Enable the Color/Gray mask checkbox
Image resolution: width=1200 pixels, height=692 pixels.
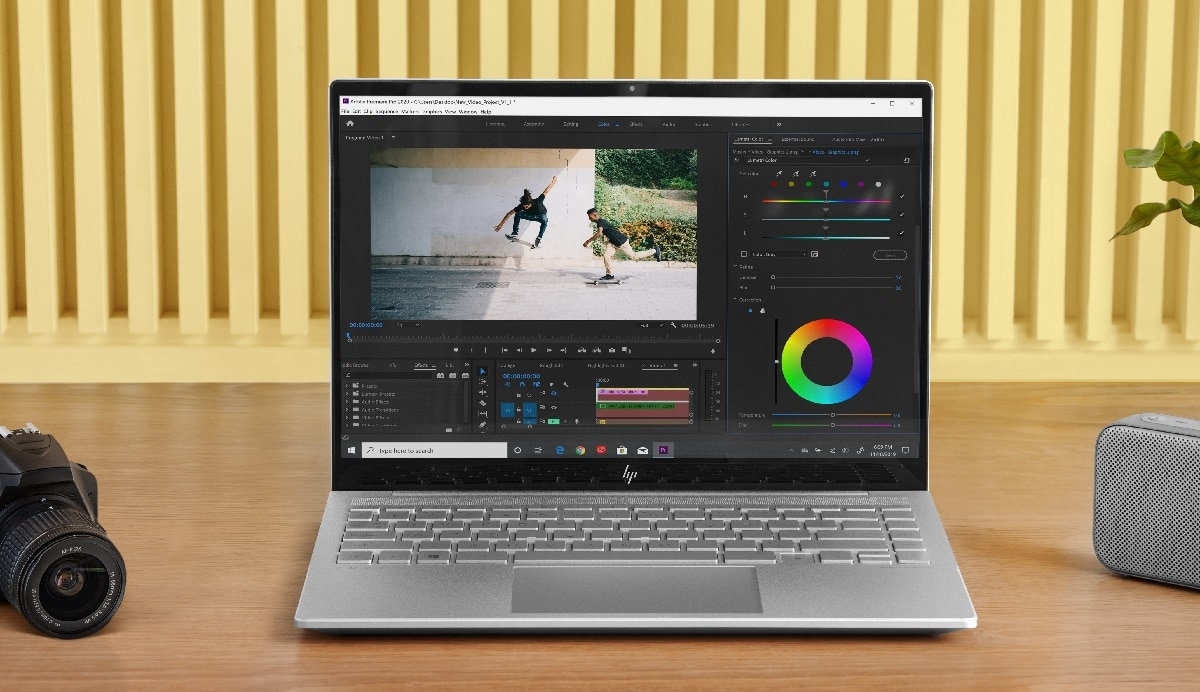(x=744, y=254)
